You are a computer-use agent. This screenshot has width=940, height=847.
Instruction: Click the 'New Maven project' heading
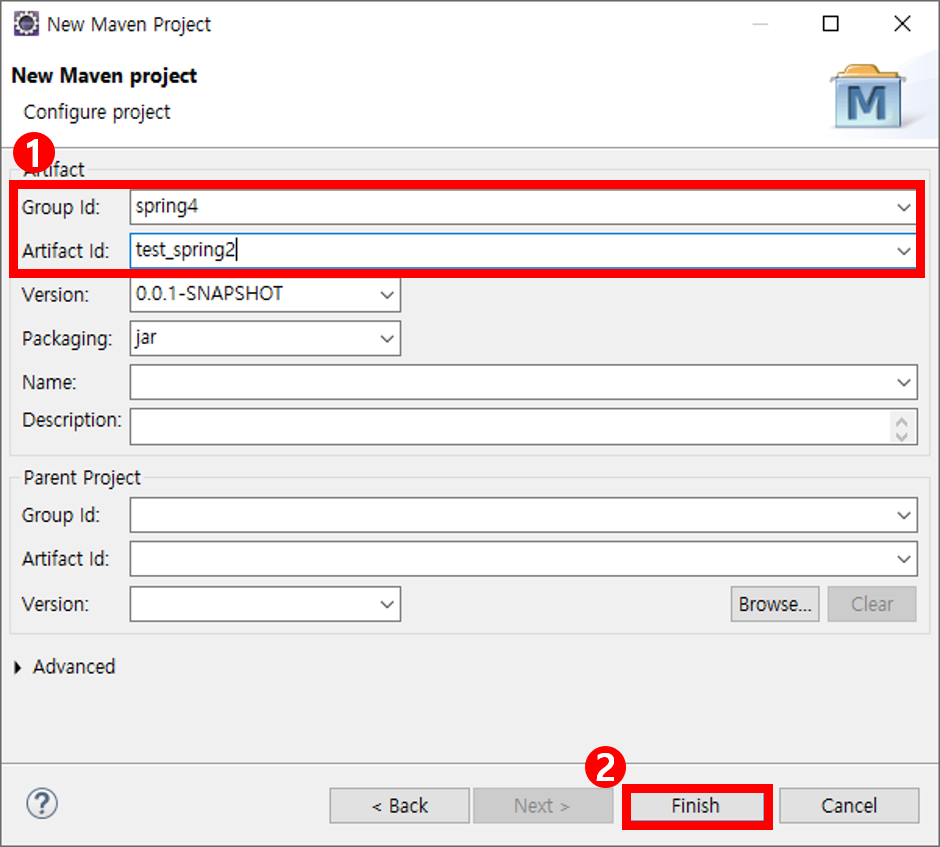pos(104,76)
